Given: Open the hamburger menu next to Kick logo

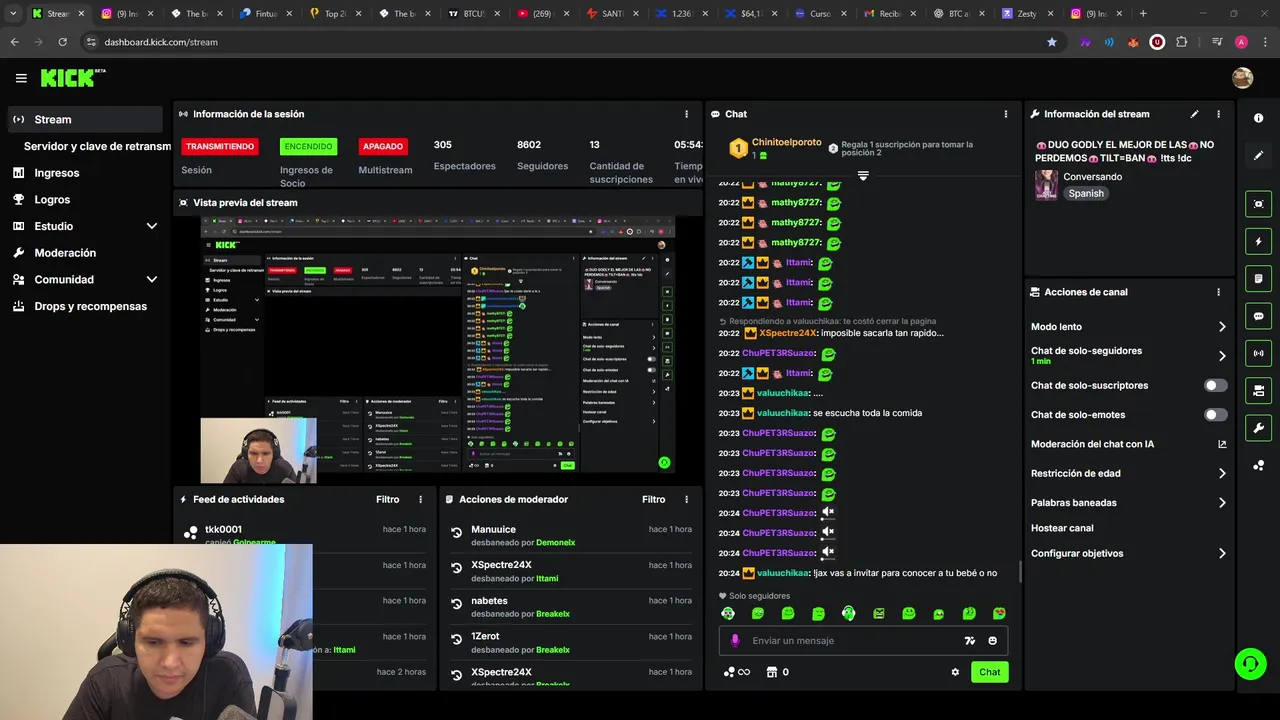Looking at the screenshot, I should coord(21,78).
